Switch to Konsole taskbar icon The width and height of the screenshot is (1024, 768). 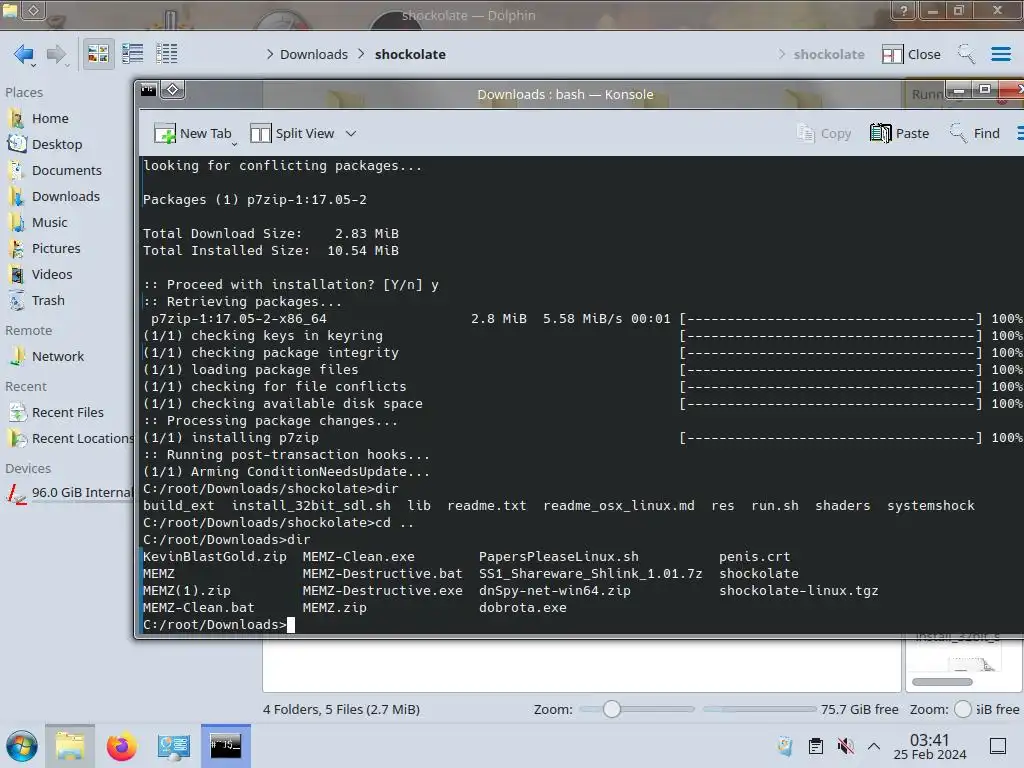pyautogui.click(x=225, y=746)
